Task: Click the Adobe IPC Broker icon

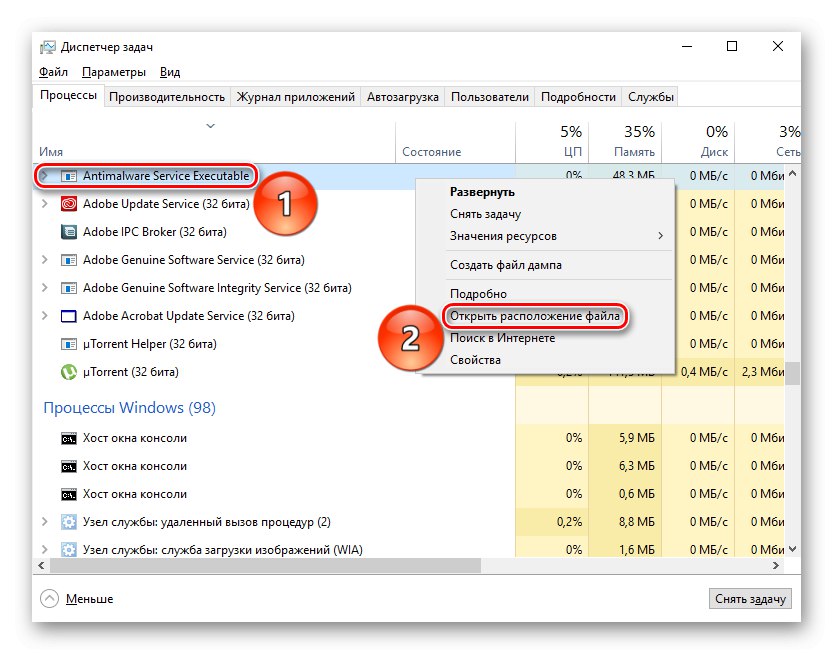Action: (69, 232)
